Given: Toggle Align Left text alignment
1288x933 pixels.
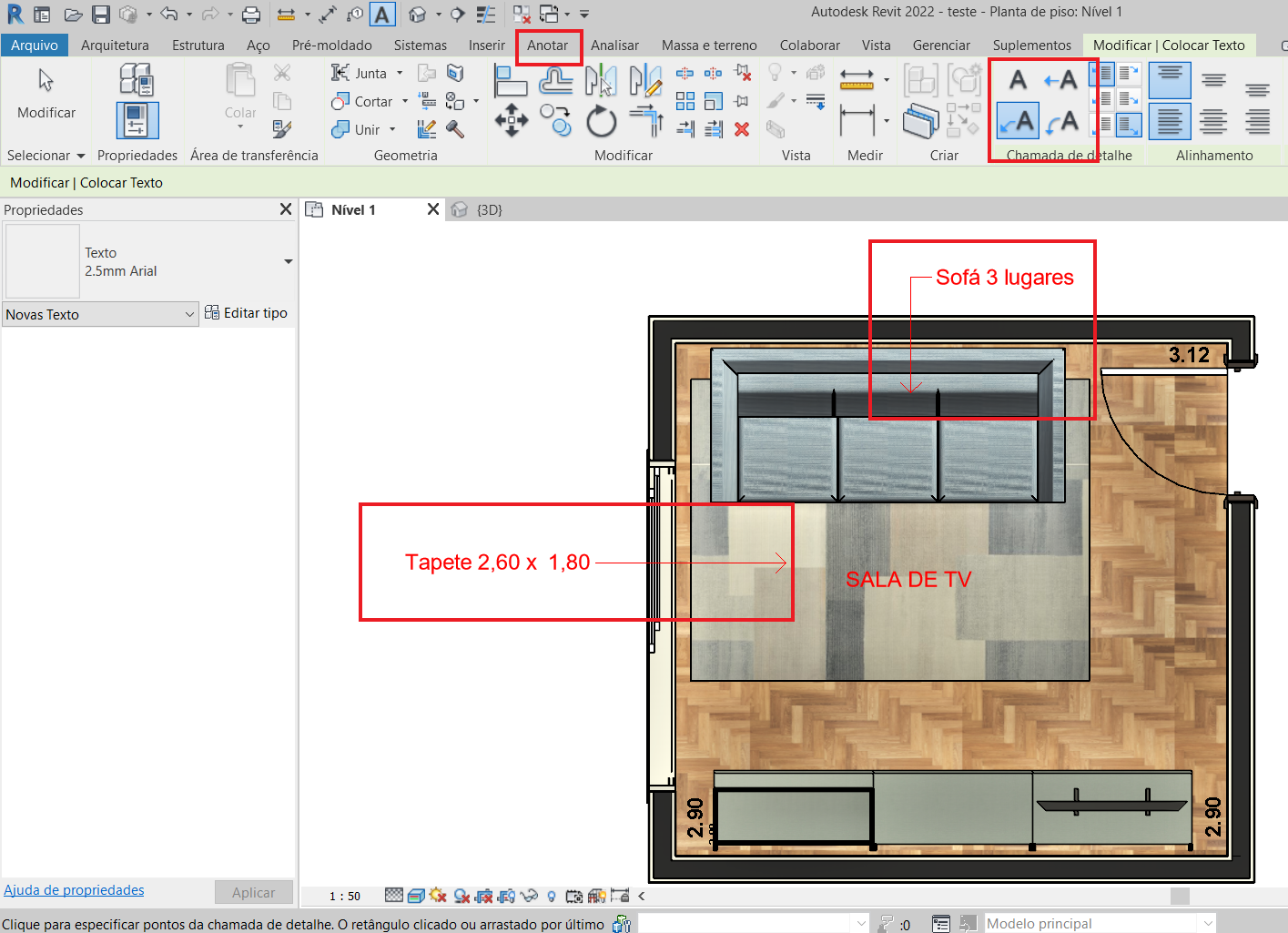Looking at the screenshot, I should pos(1170,120).
